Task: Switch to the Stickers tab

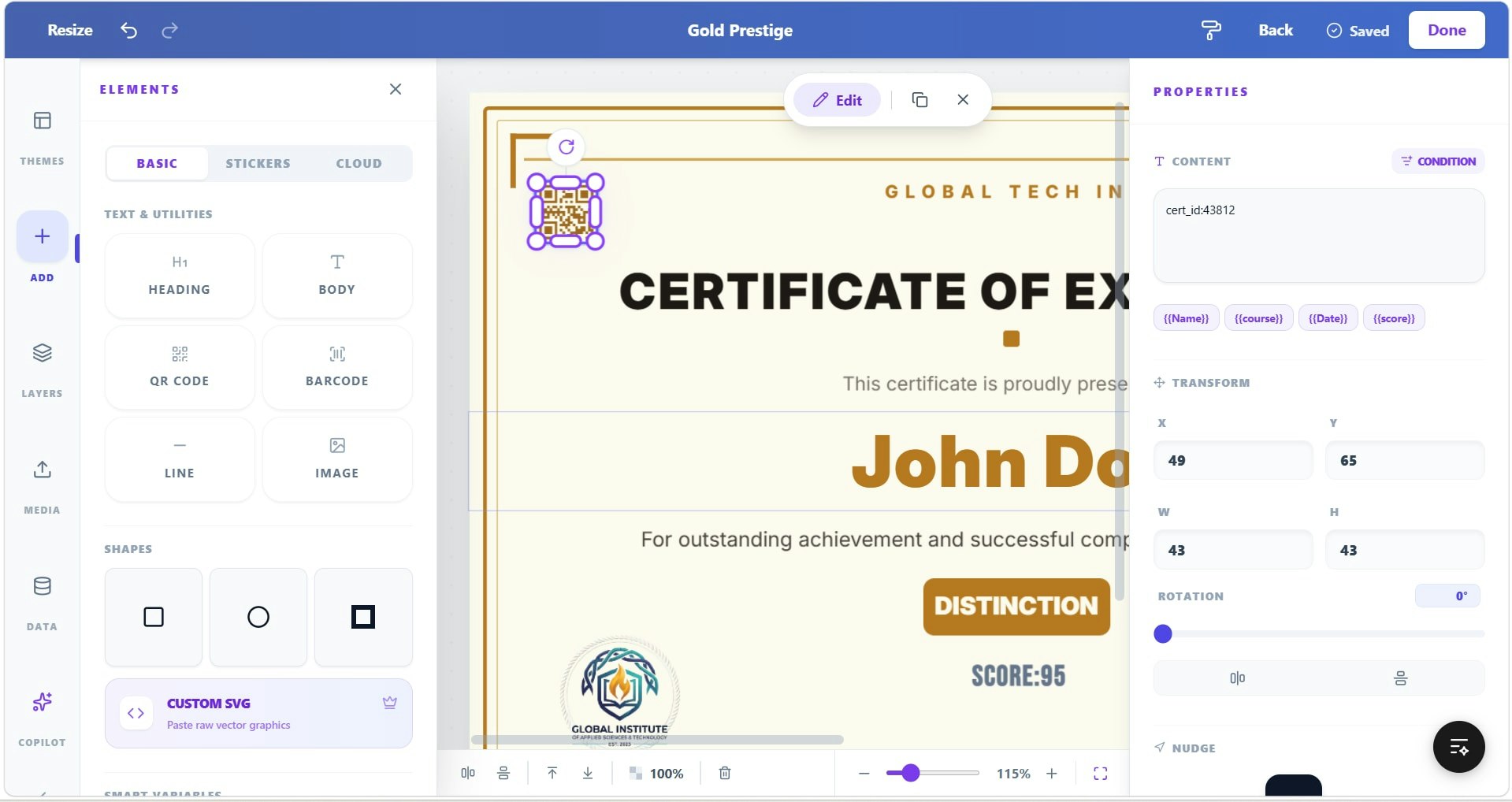Action: tap(258, 163)
